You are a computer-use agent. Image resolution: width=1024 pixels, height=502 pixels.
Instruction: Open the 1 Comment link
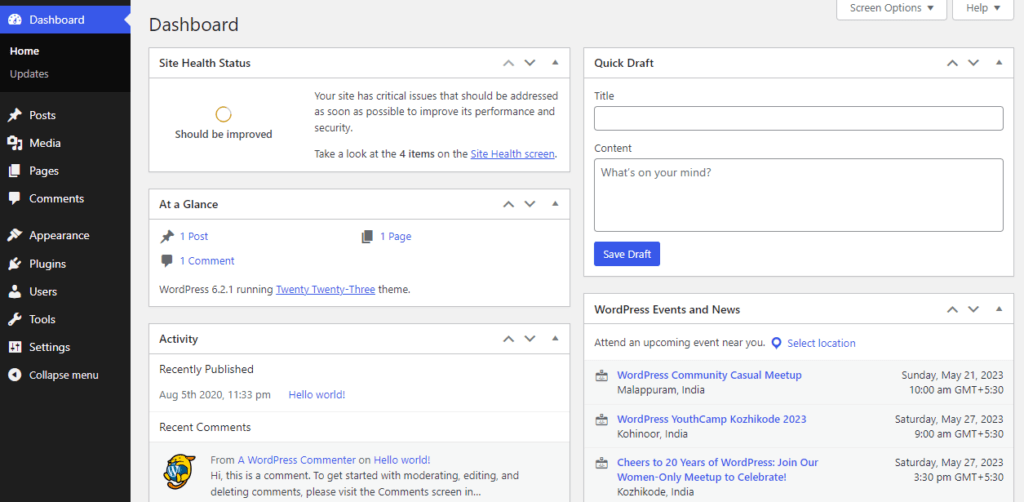(x=207, y=261)
